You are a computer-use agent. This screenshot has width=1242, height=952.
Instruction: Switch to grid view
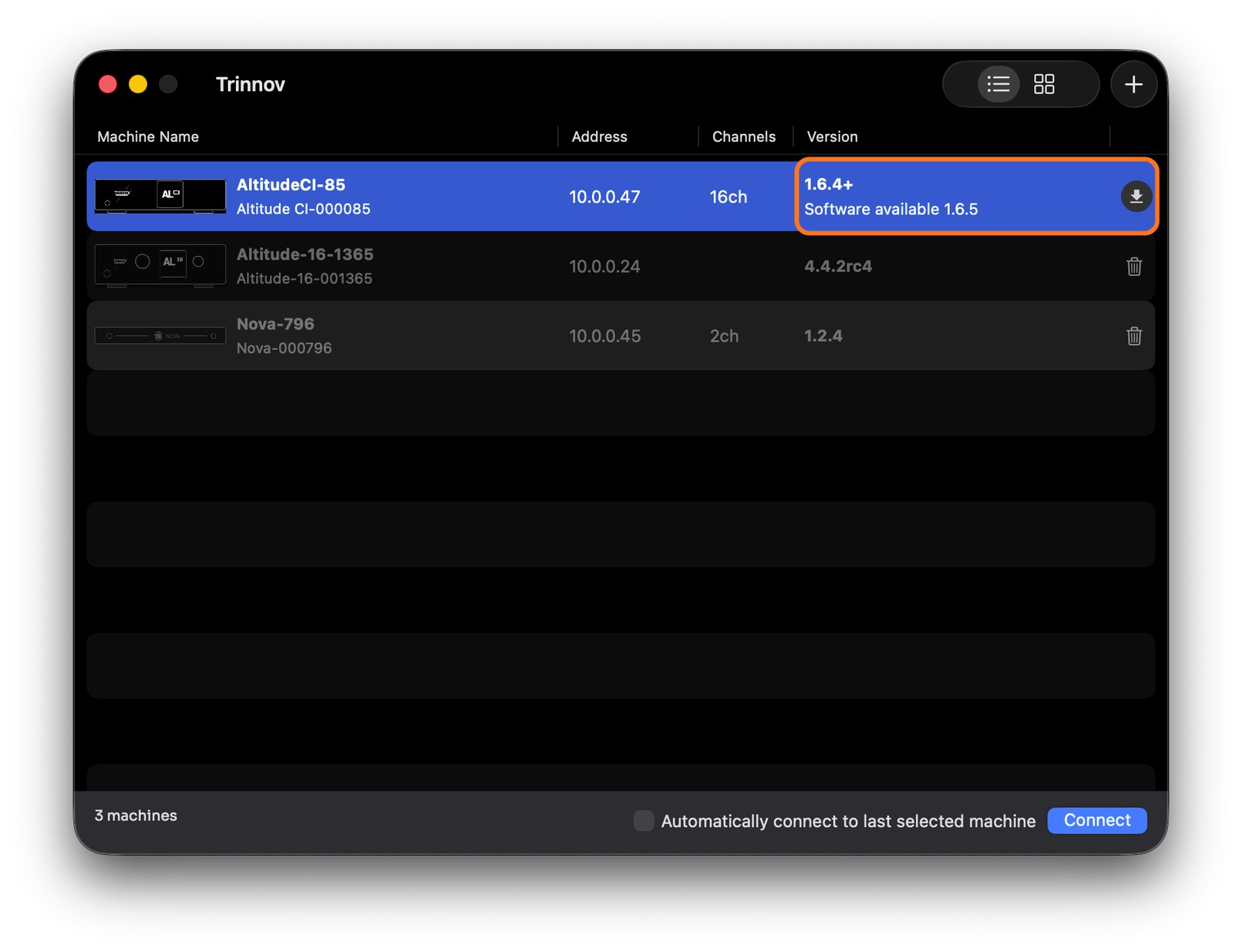click(x=1044, y=84)
